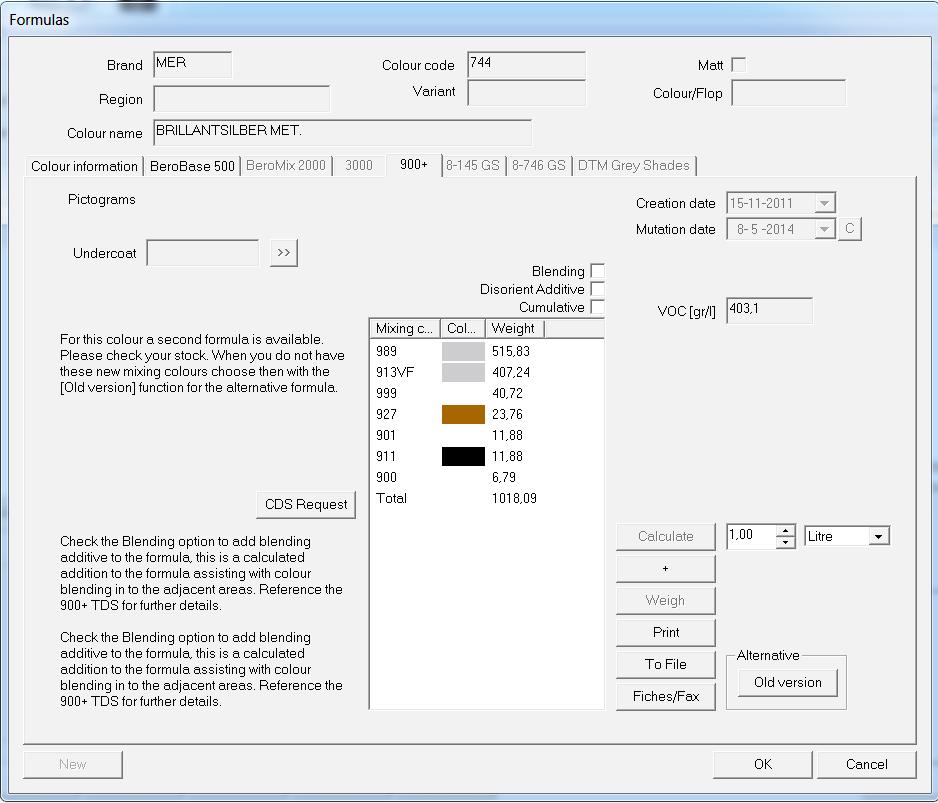Image resolution: width=938 pixels, height=803 pixels.
Task: Select mixing colour row 911
Action: coord(486,456)
